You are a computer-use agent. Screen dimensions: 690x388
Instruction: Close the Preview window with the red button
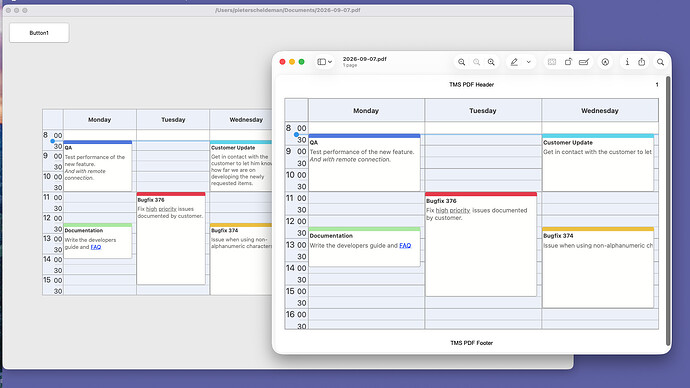click(x=283, y=62)
